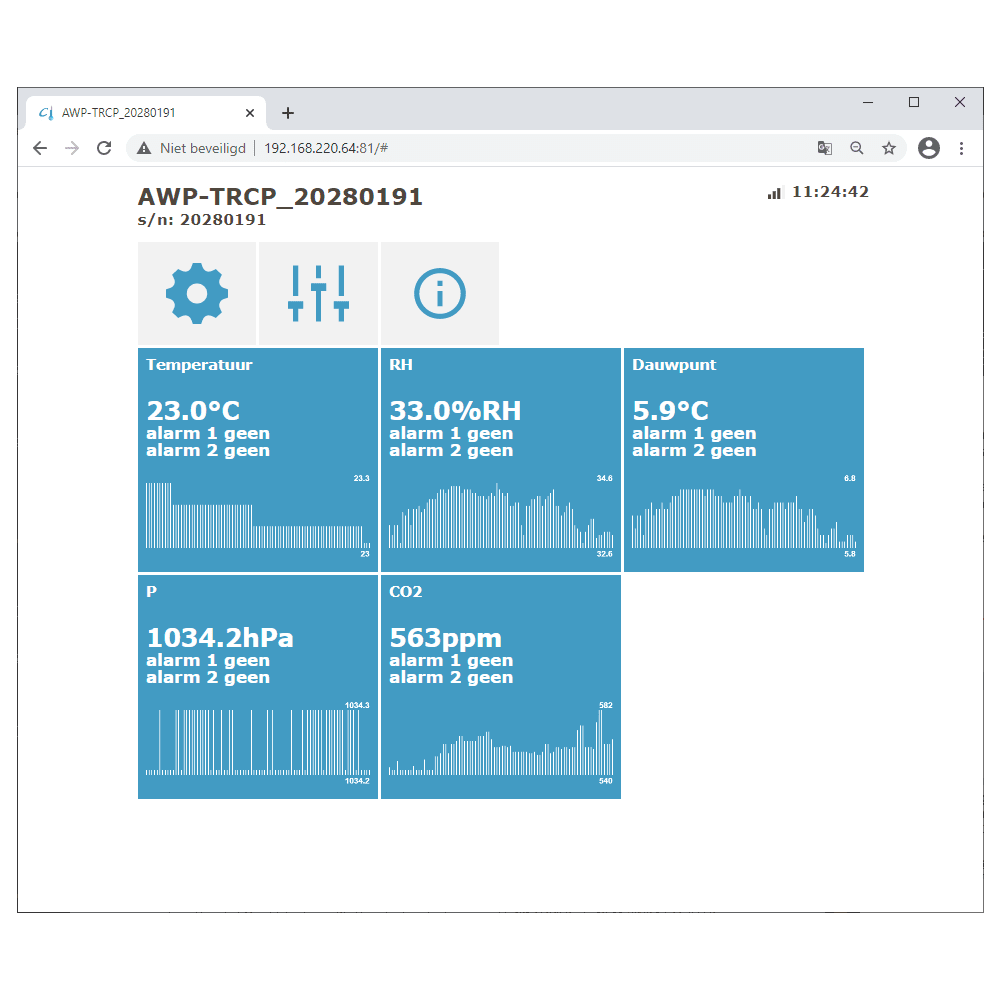The height and width of the screenshot is (1000, 1000).
Task: Close the AWP-TRCP_20280191 tab
Action: tap(250, 113)
